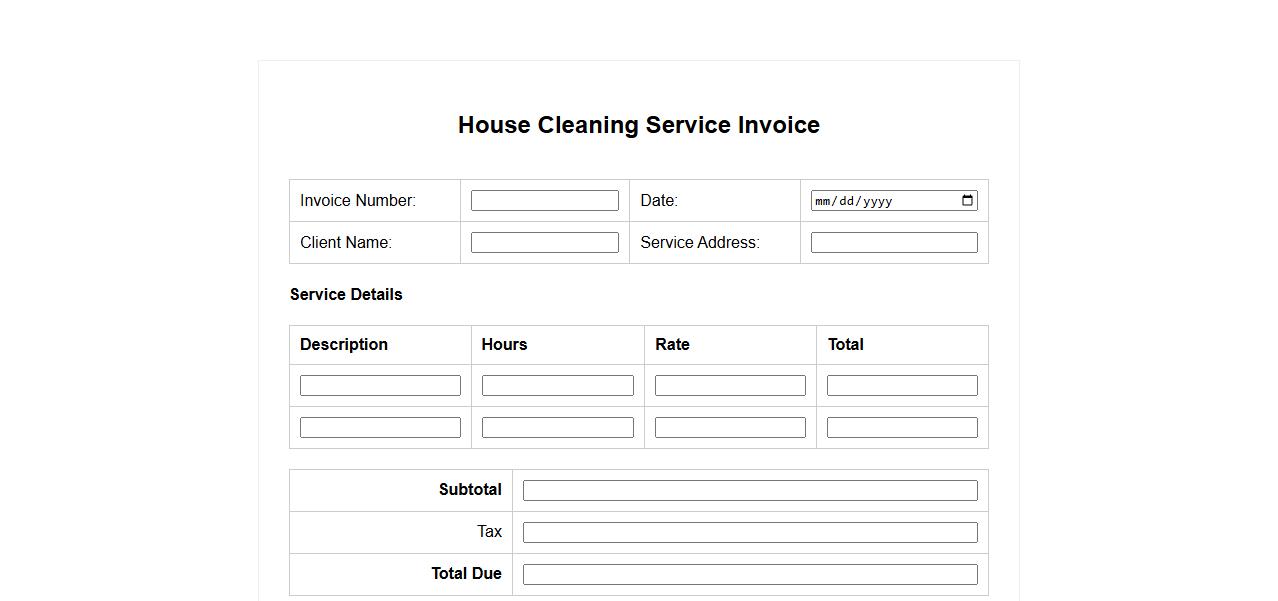Click first row Hours input
Image resolution: width=1278 pixels, height=601 pixels.
(x=557, y=386)
